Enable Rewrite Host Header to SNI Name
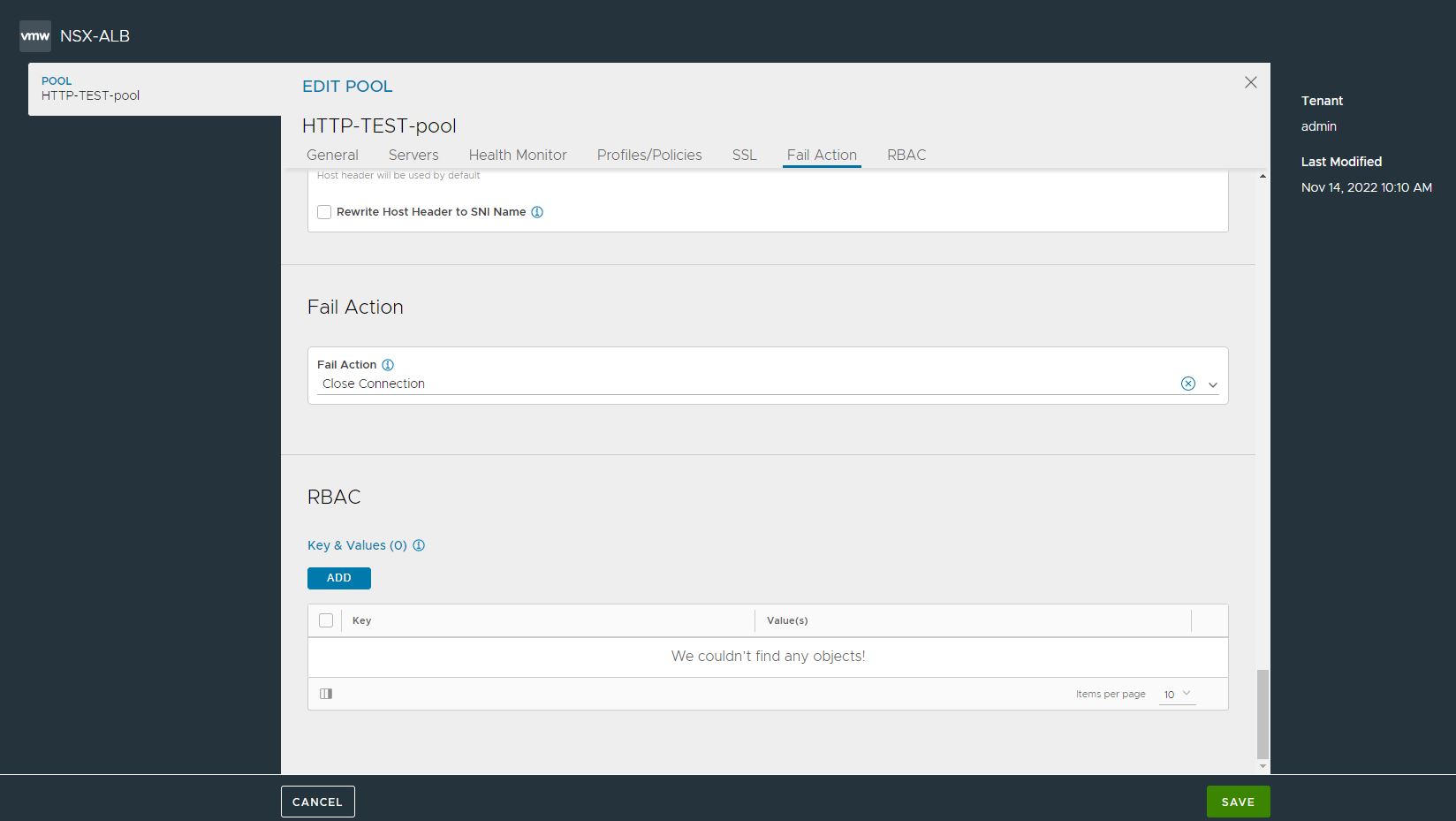1456x821 pixels. click(324, 212)
